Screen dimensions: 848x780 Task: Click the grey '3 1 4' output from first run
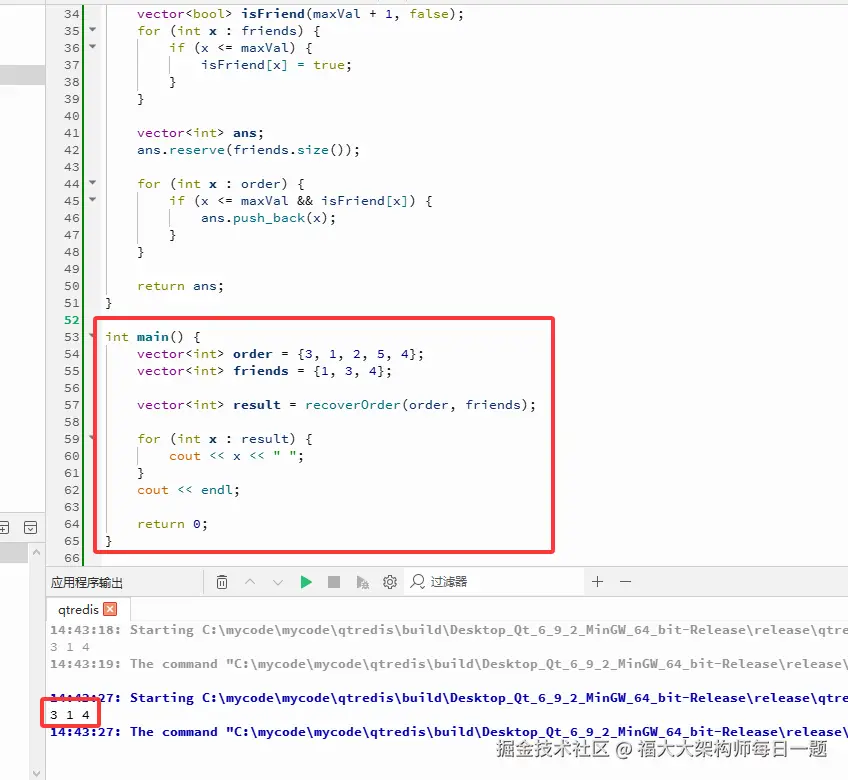click(70, 647)
